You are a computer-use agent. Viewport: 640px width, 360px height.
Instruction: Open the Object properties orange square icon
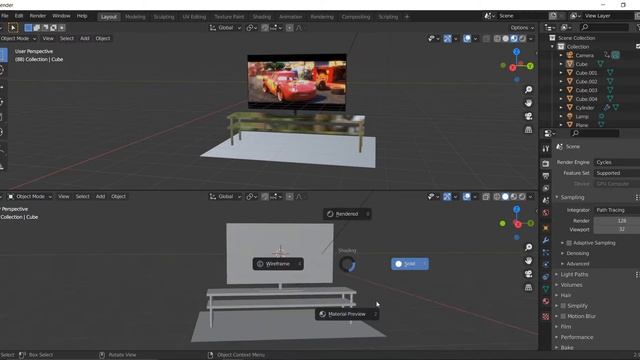pyautogui.click(x=546, y=228)
